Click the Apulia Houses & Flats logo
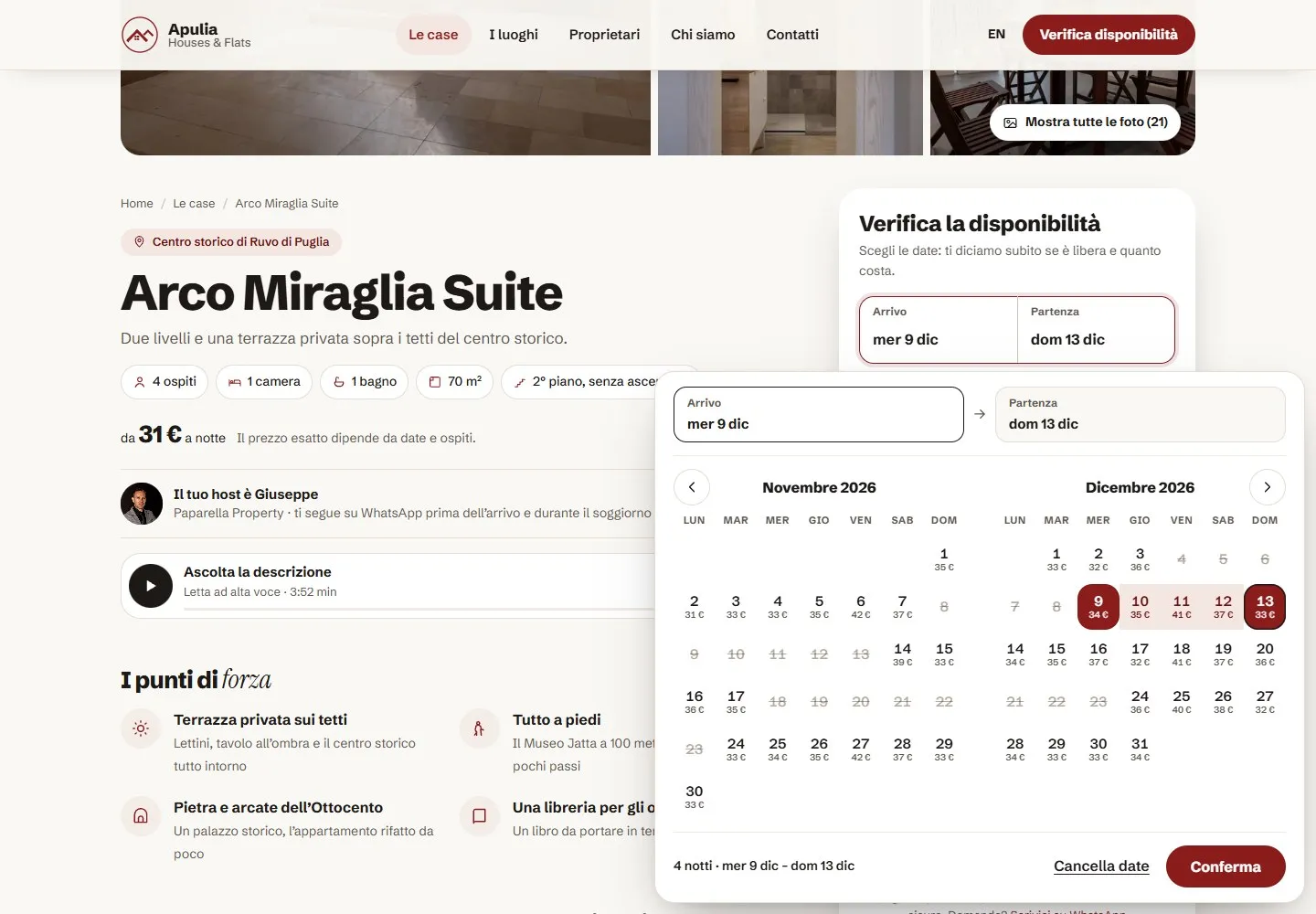 pyautogui.click(x=186, y=35)
